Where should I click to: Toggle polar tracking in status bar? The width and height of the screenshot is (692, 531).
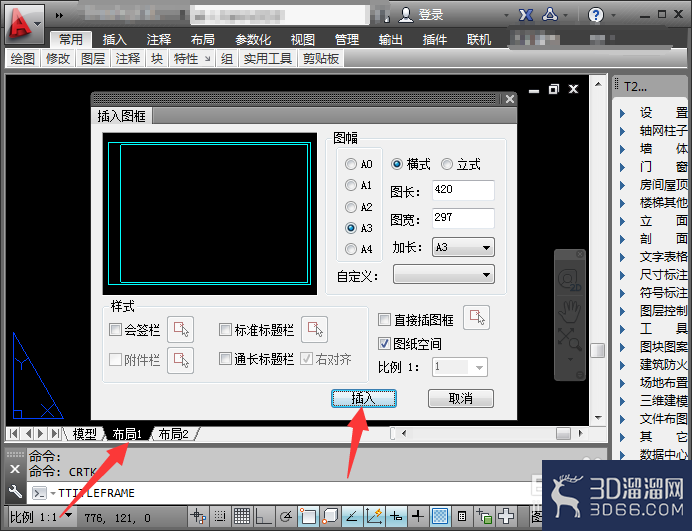286,516
